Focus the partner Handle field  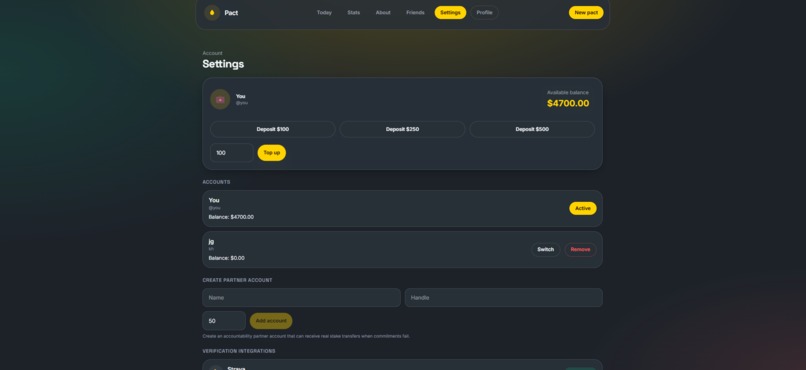[504, 298]
